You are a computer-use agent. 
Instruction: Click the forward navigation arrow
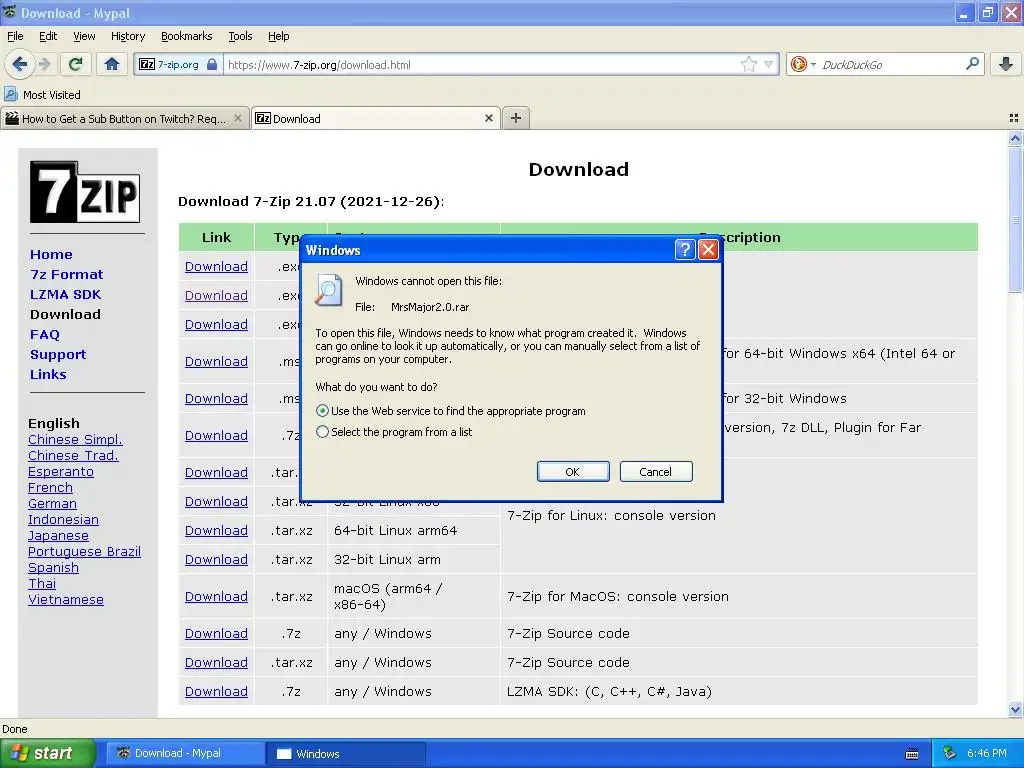point(44,64)
